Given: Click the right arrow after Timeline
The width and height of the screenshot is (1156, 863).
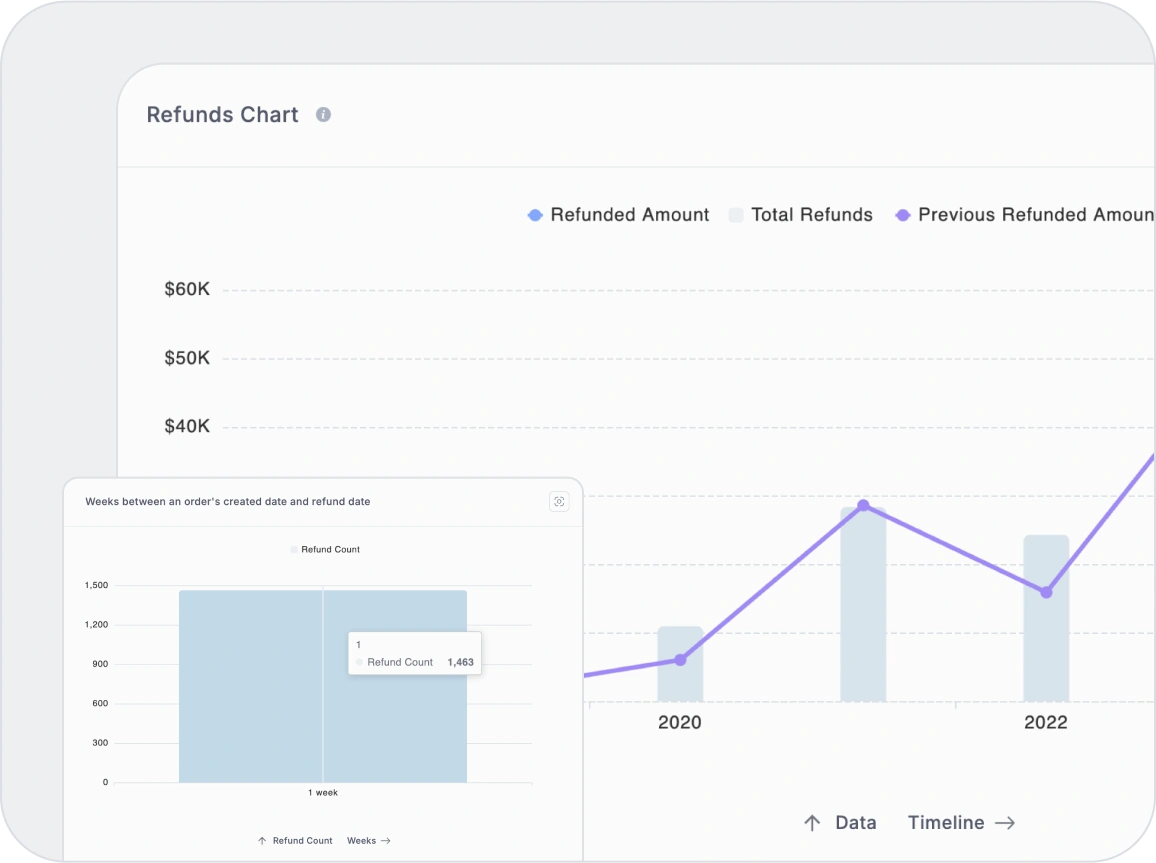Looking at the screenshot, I should point(1005,823).
